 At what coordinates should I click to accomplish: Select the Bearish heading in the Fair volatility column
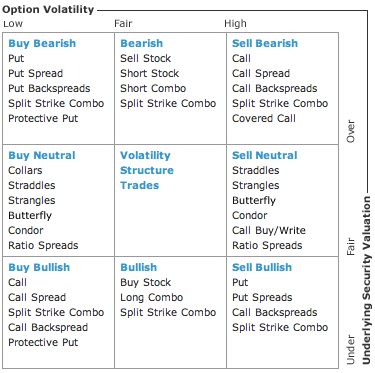[142, 43]
